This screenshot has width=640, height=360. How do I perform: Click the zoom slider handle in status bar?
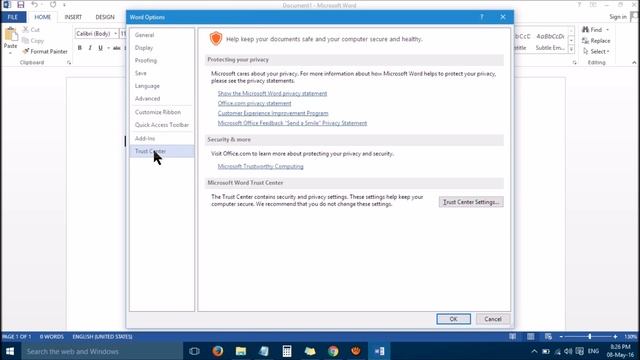tap(589, 337)
